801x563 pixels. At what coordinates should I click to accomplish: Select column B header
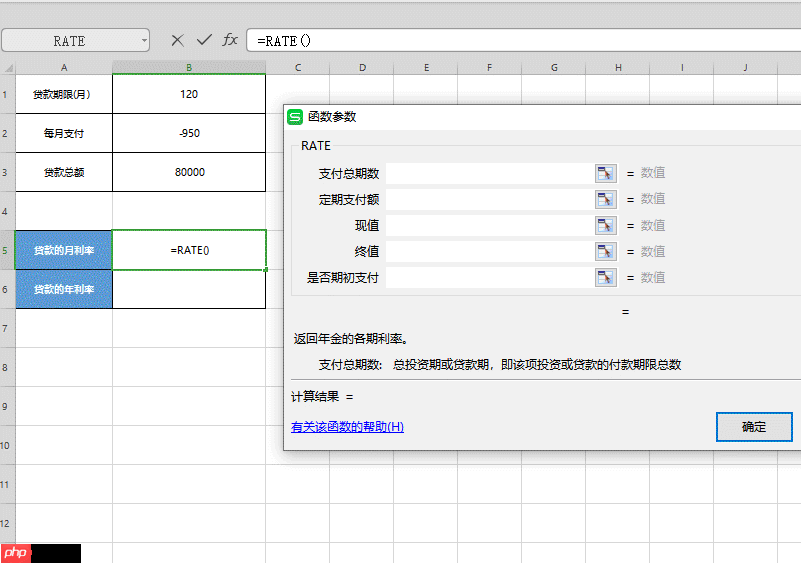[x=189, y=67]
